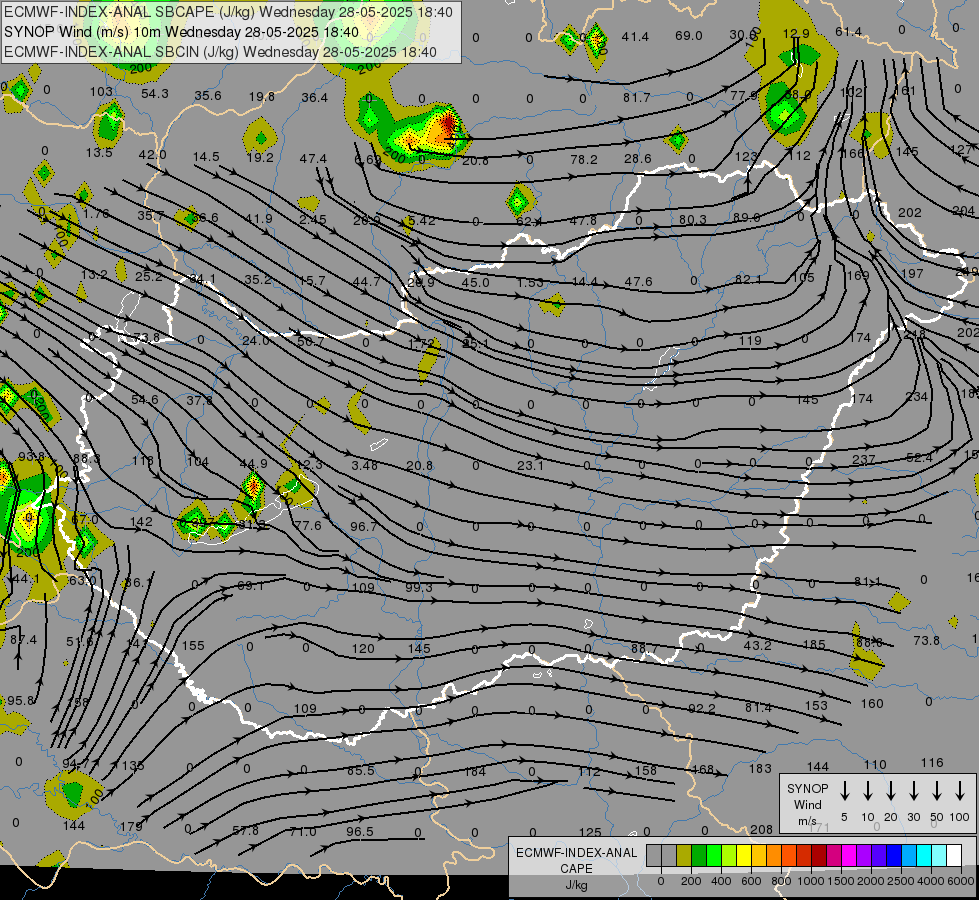
Task: Pick the white swatch ending the CAPE legend
Action: point(954,856)
